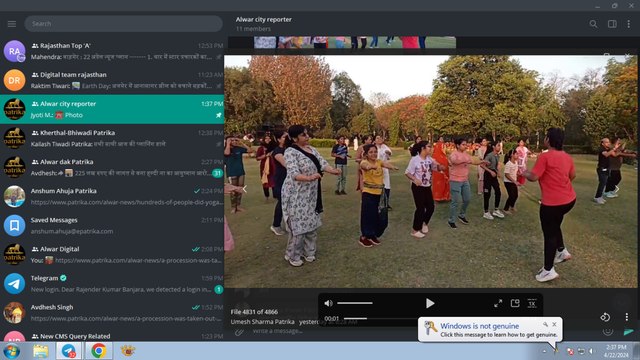Screen dimensions: 640x360
Task: Show hidden system tray icons
Action: click(x=544, y=351)
